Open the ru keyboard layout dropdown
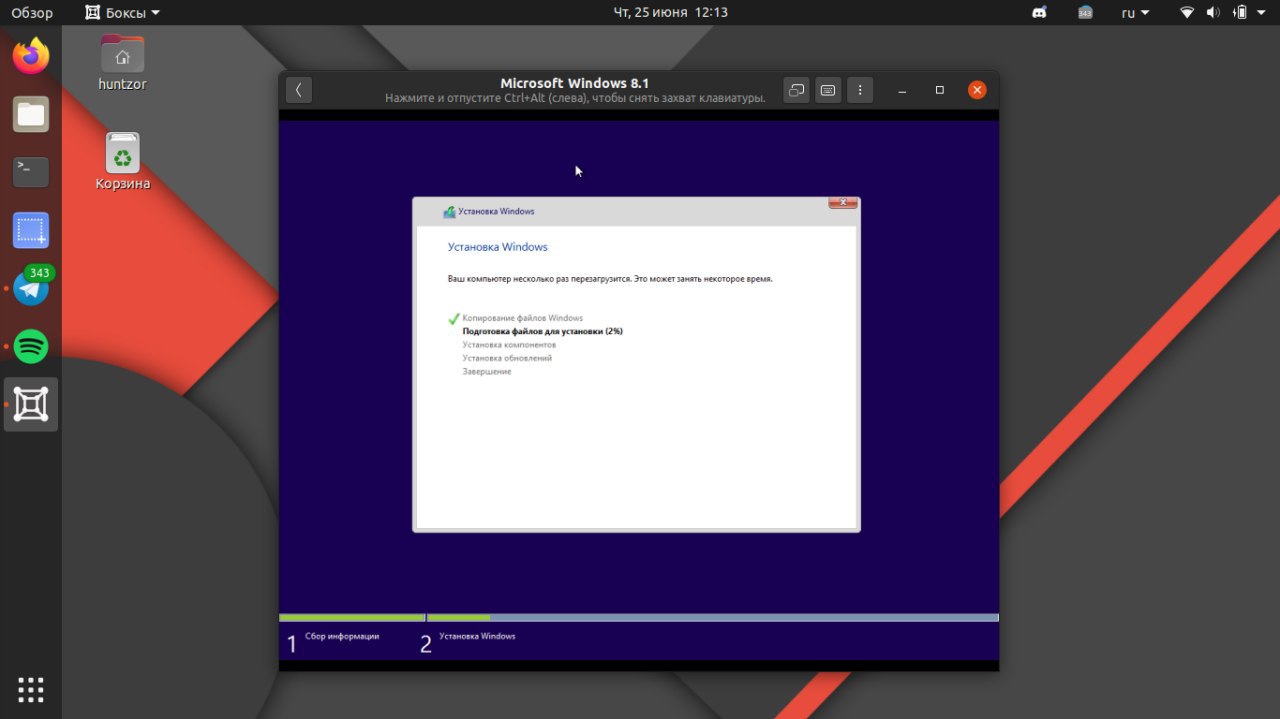Screen dimensions: 1280x719 (x=1135, y=13)
